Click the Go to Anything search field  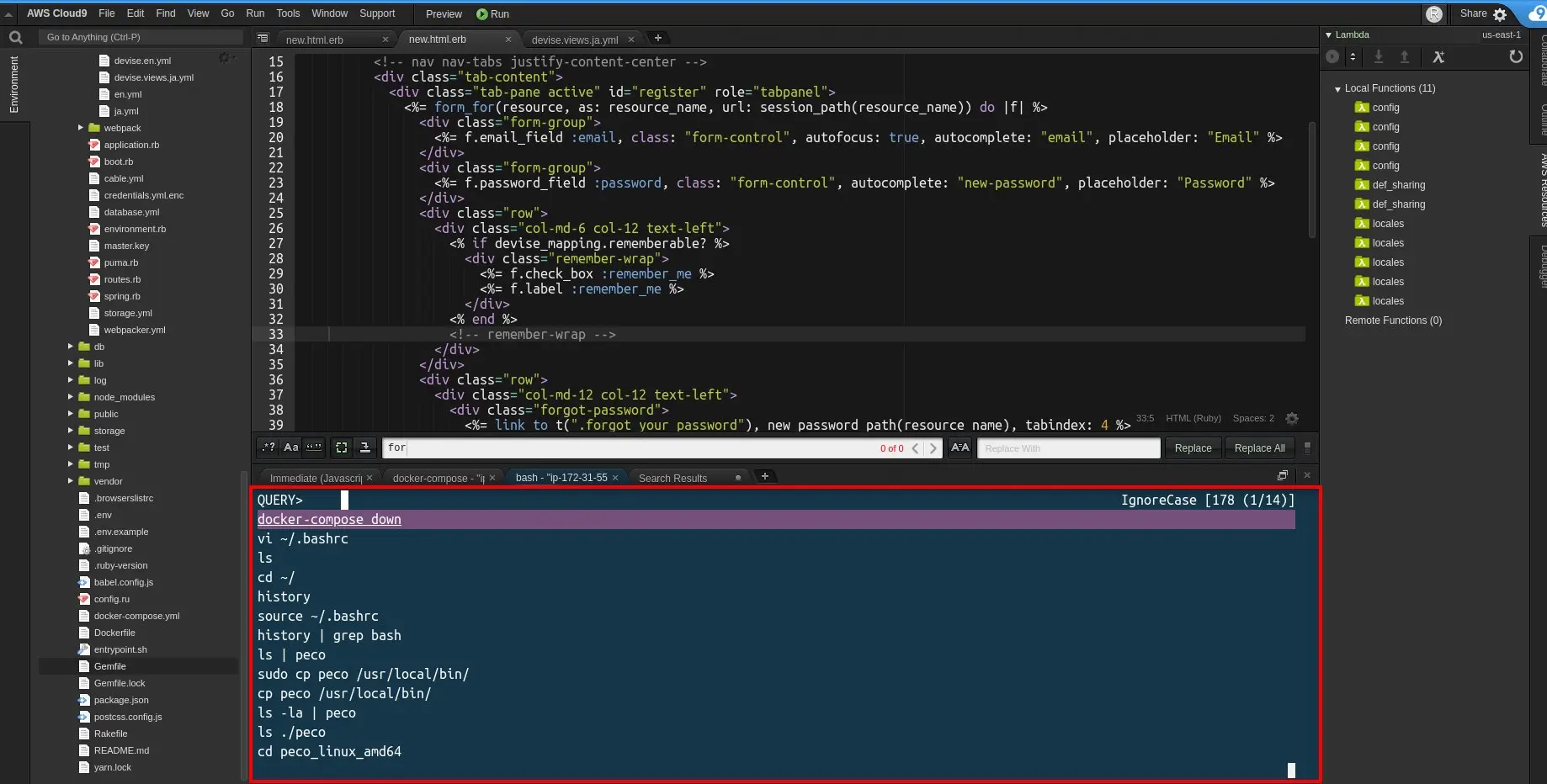pos(141,37)
